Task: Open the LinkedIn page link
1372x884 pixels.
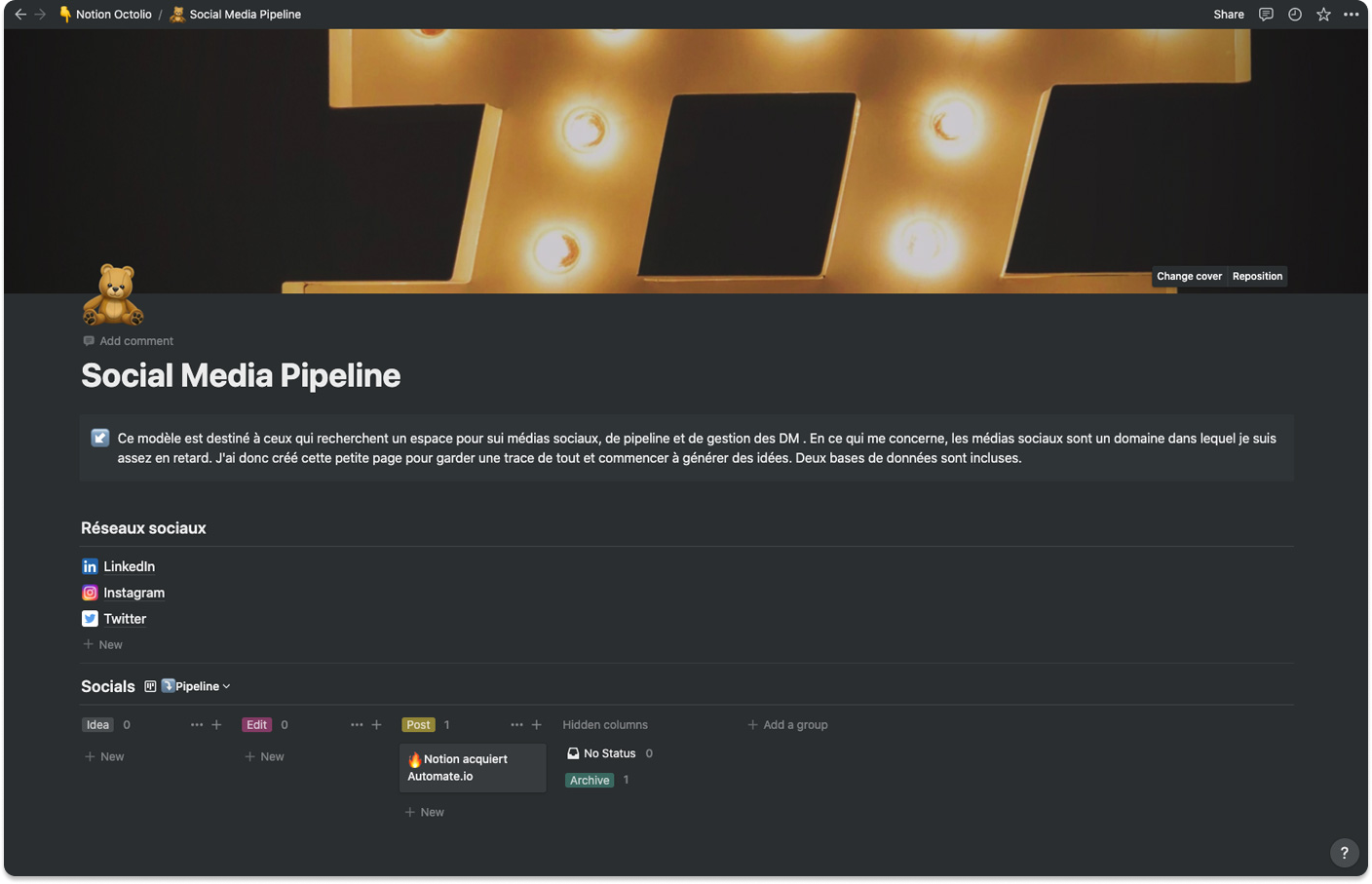Action: click(130, 566)
